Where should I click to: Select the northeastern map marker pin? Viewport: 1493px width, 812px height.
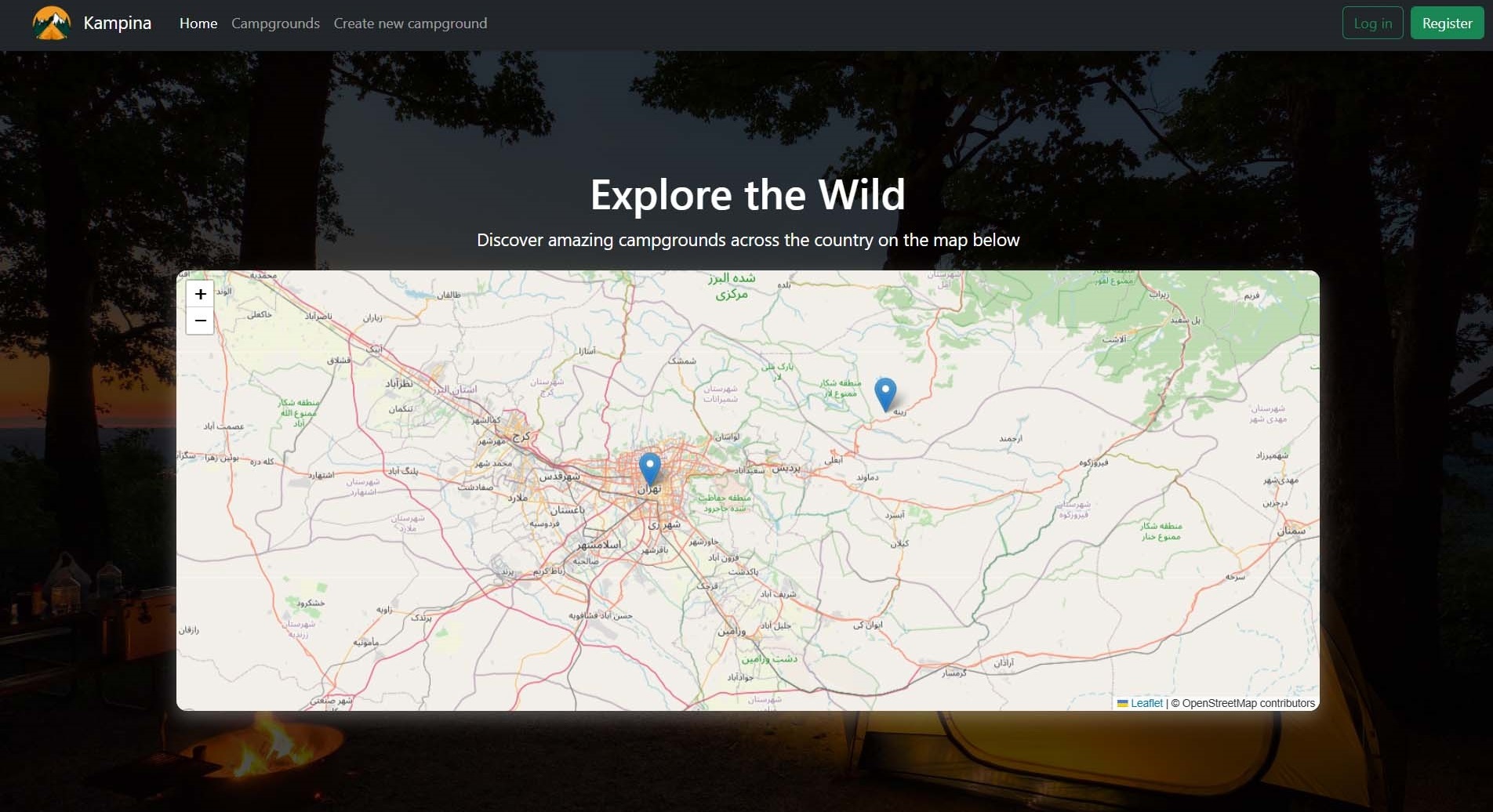[885, 393]
